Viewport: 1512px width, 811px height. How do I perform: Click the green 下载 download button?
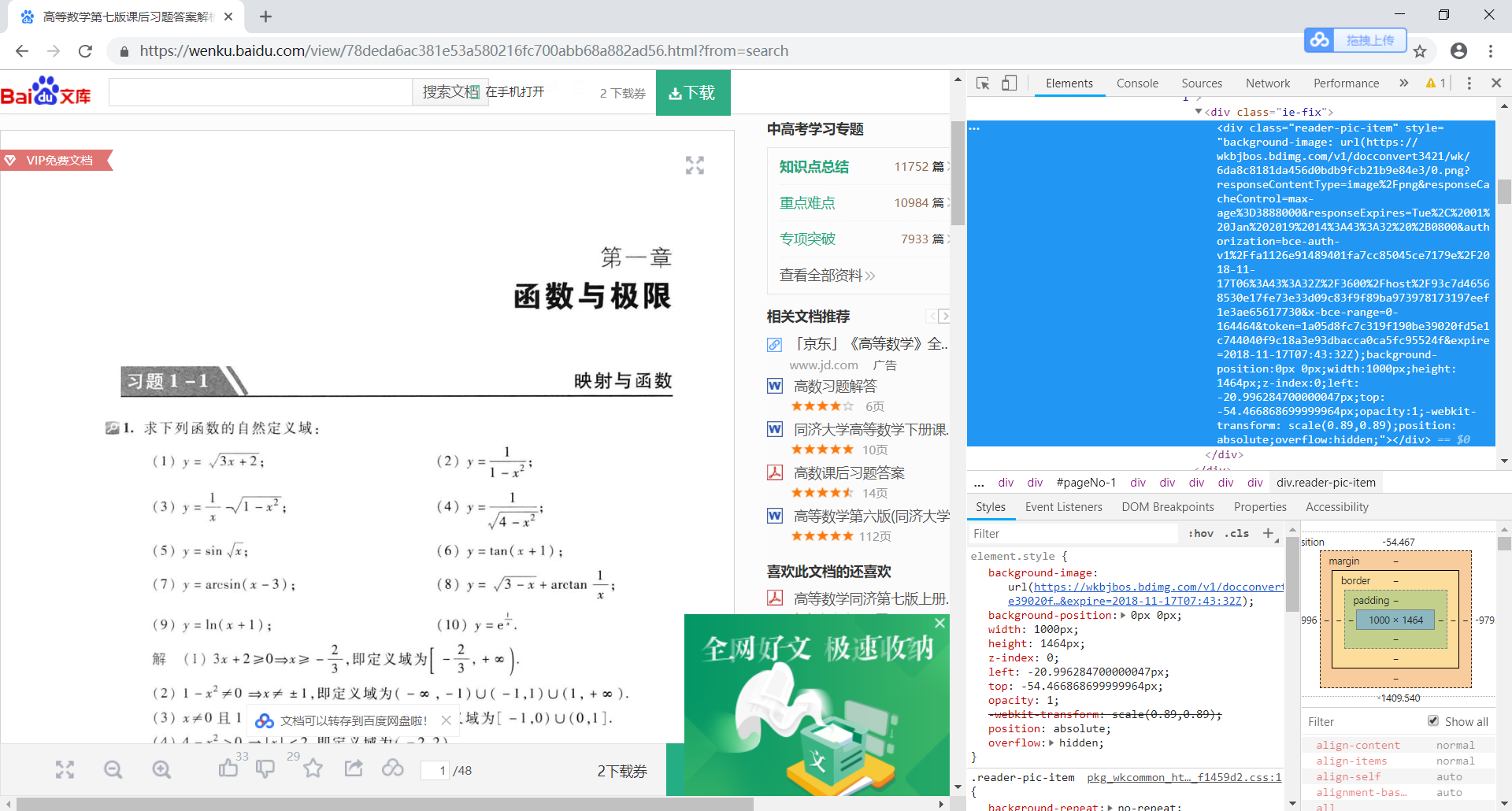coord(693,93)
